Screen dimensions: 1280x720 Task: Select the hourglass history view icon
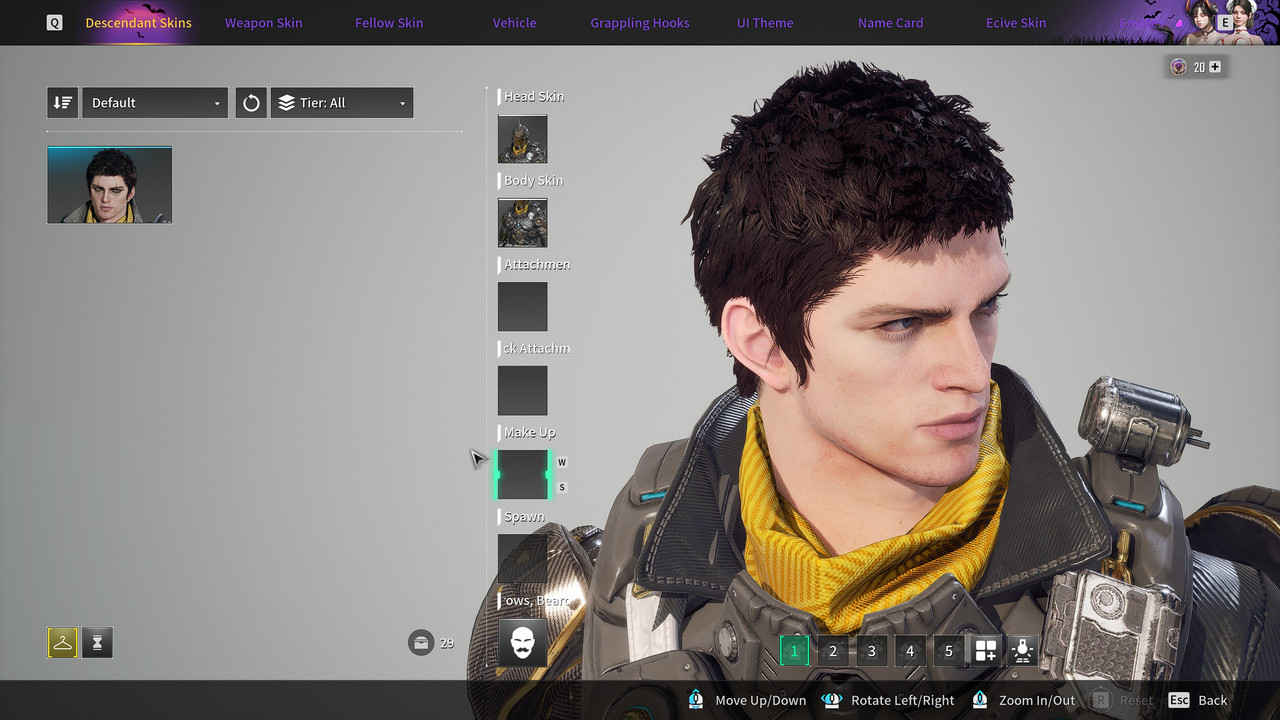[x=97, y=643]
